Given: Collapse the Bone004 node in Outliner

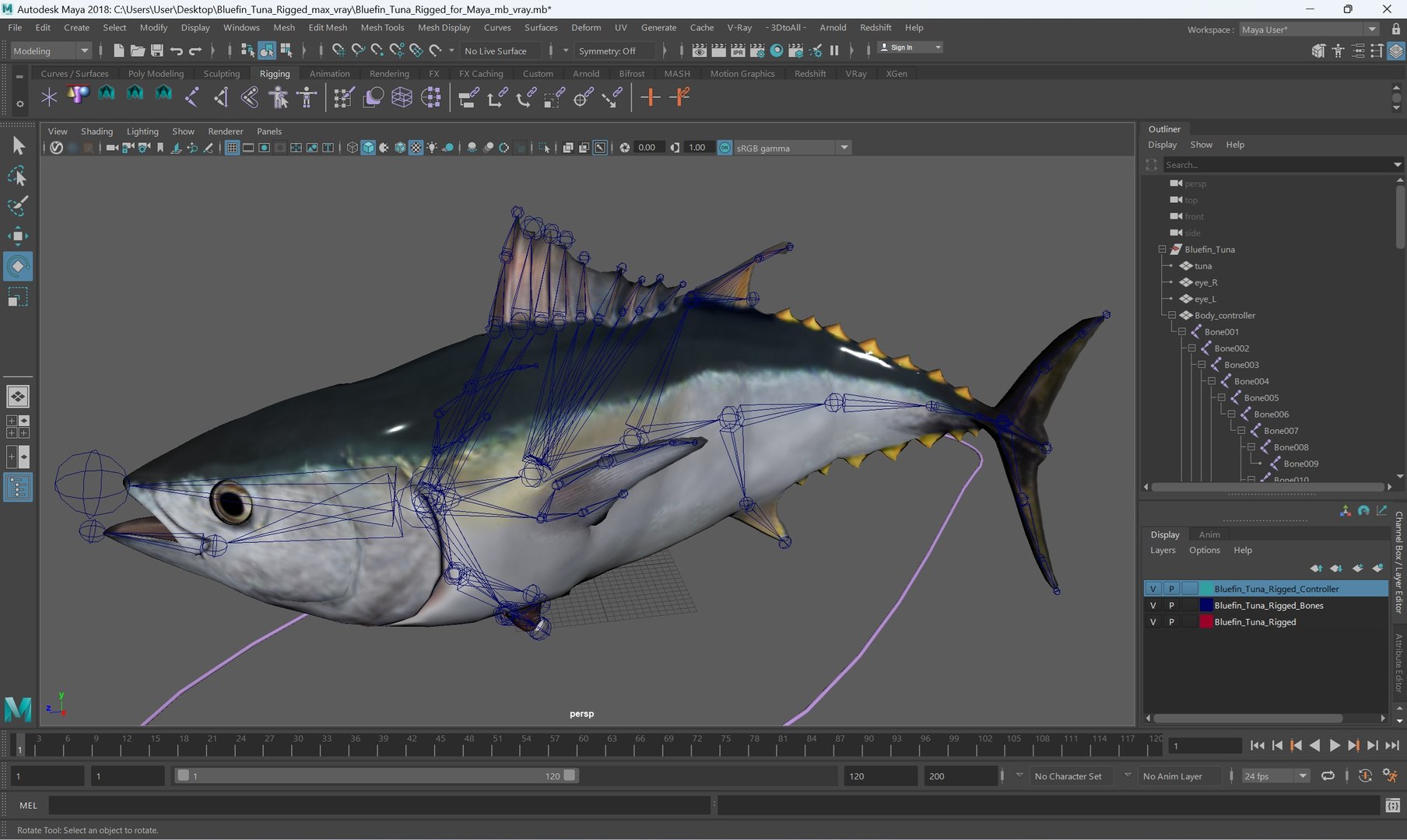Looking at the screenshot, I should 1212,381.
